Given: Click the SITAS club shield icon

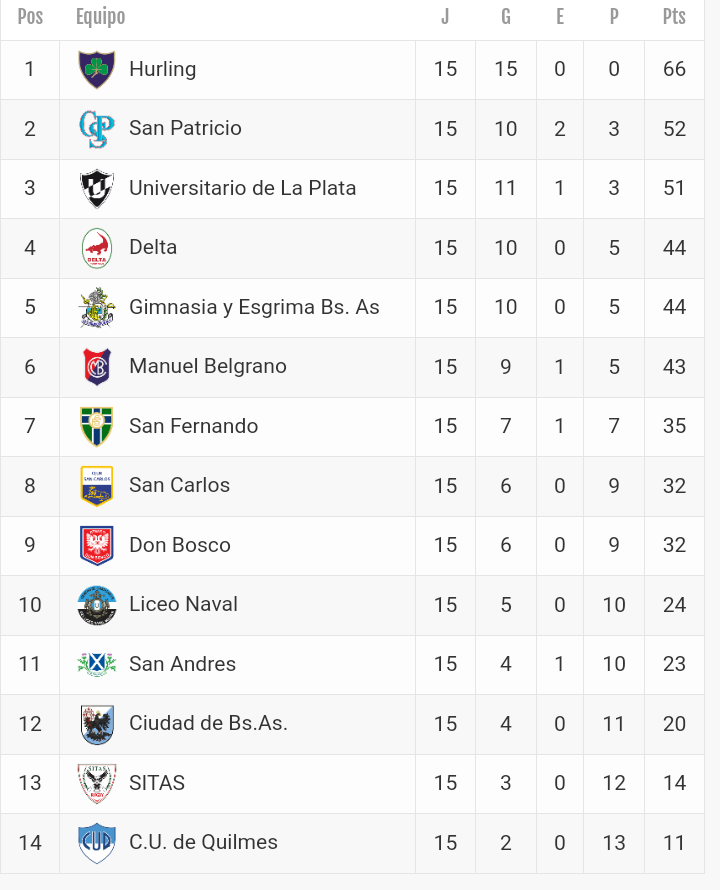Looking at the screenshot, I should (x=97, y=783).
